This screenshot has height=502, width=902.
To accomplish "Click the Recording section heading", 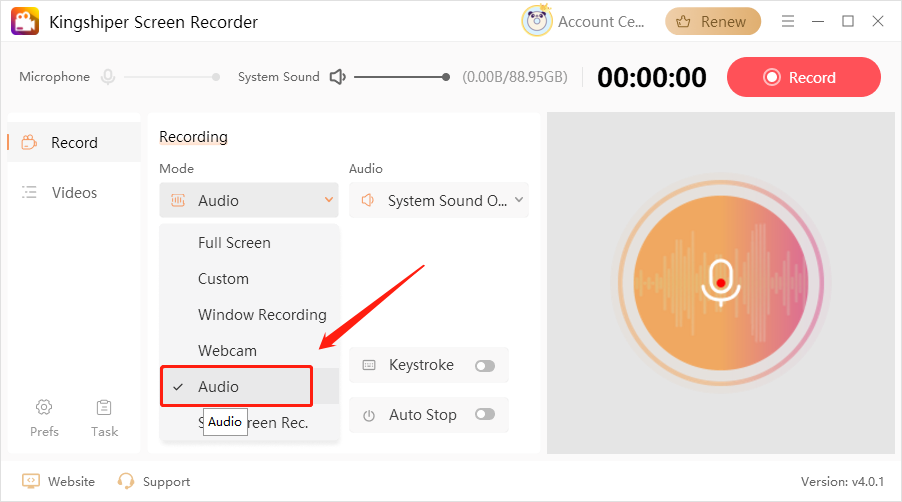I will click(193, 137).
